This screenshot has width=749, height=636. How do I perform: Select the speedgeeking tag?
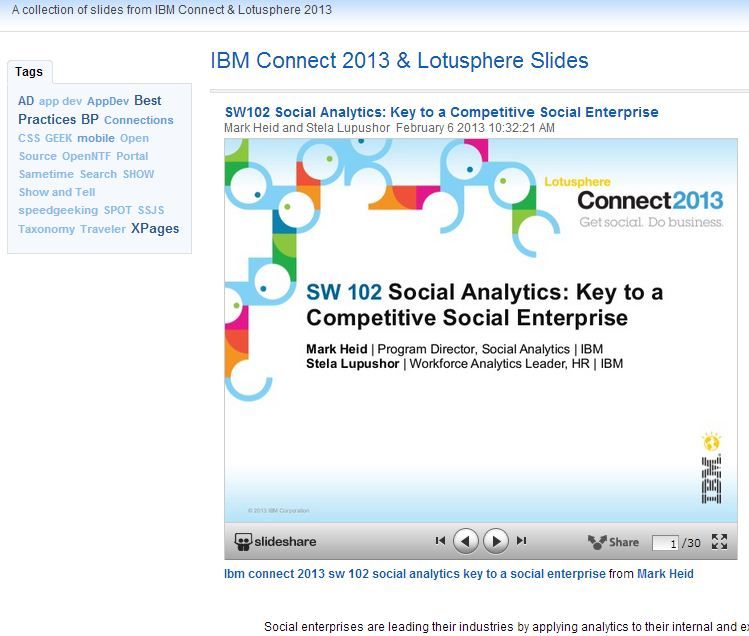(x=58, y=211)
